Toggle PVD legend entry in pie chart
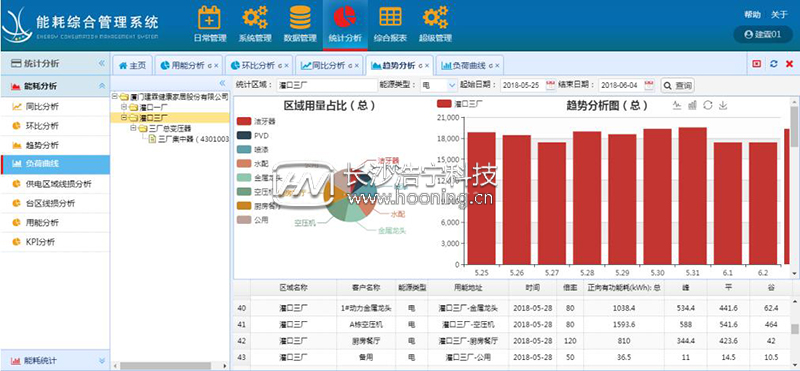 point(253,135)
